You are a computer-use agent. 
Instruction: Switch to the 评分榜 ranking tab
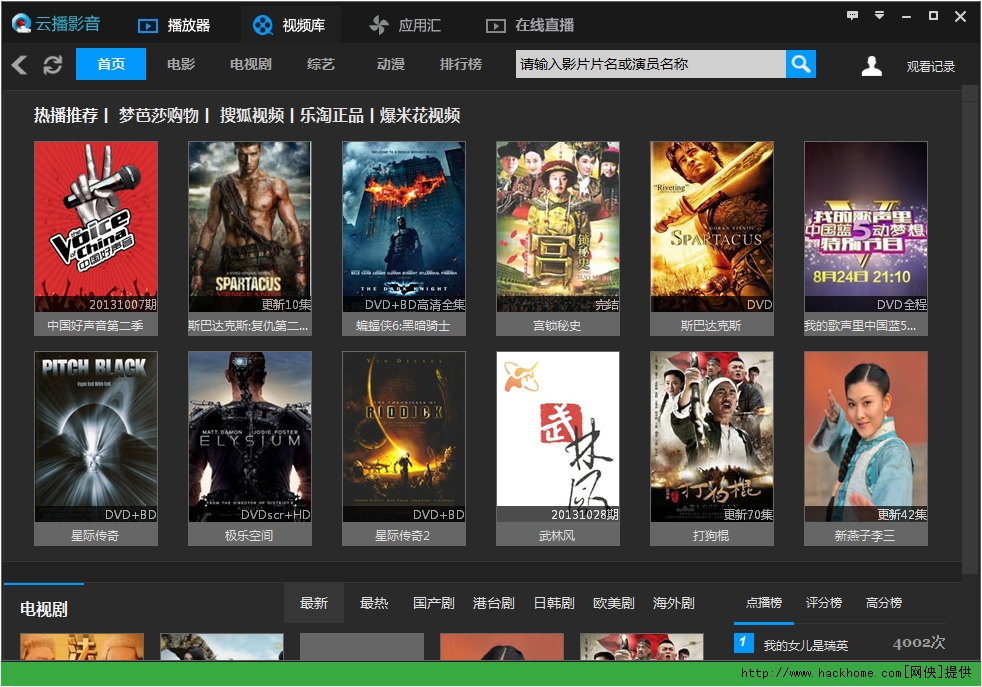pos(824,602)
